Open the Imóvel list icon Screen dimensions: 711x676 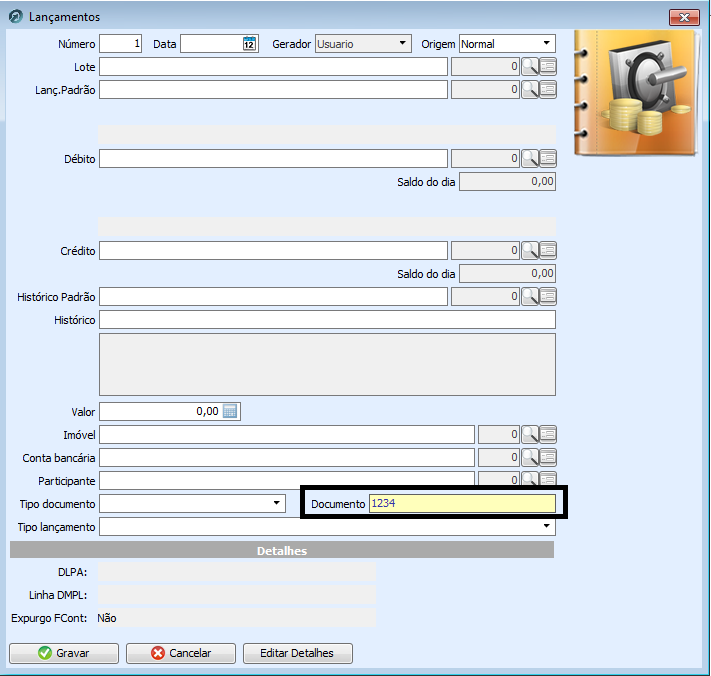click(x=548, y=434)
